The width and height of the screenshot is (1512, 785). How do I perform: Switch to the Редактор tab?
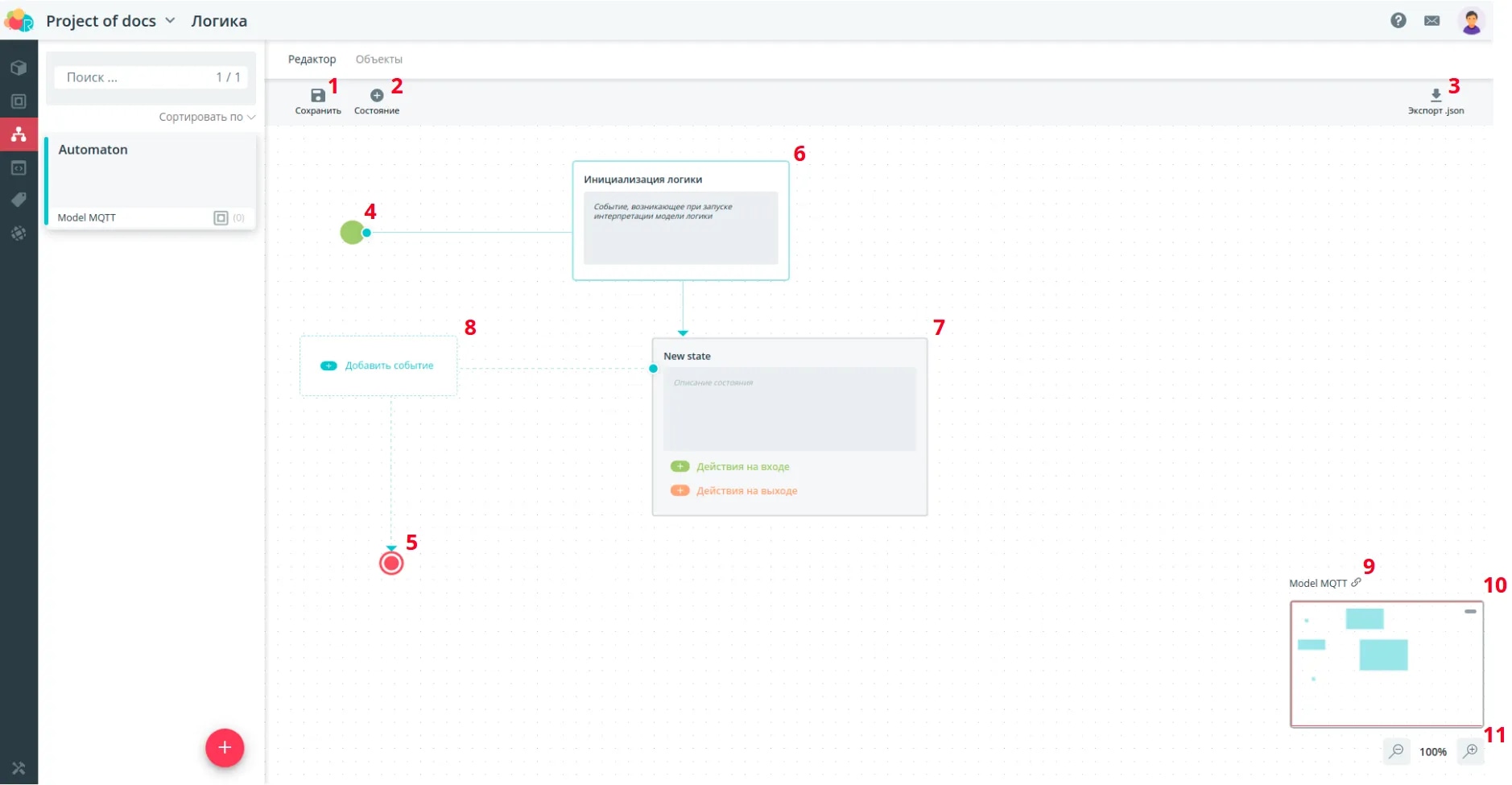[x=312, y=60]
